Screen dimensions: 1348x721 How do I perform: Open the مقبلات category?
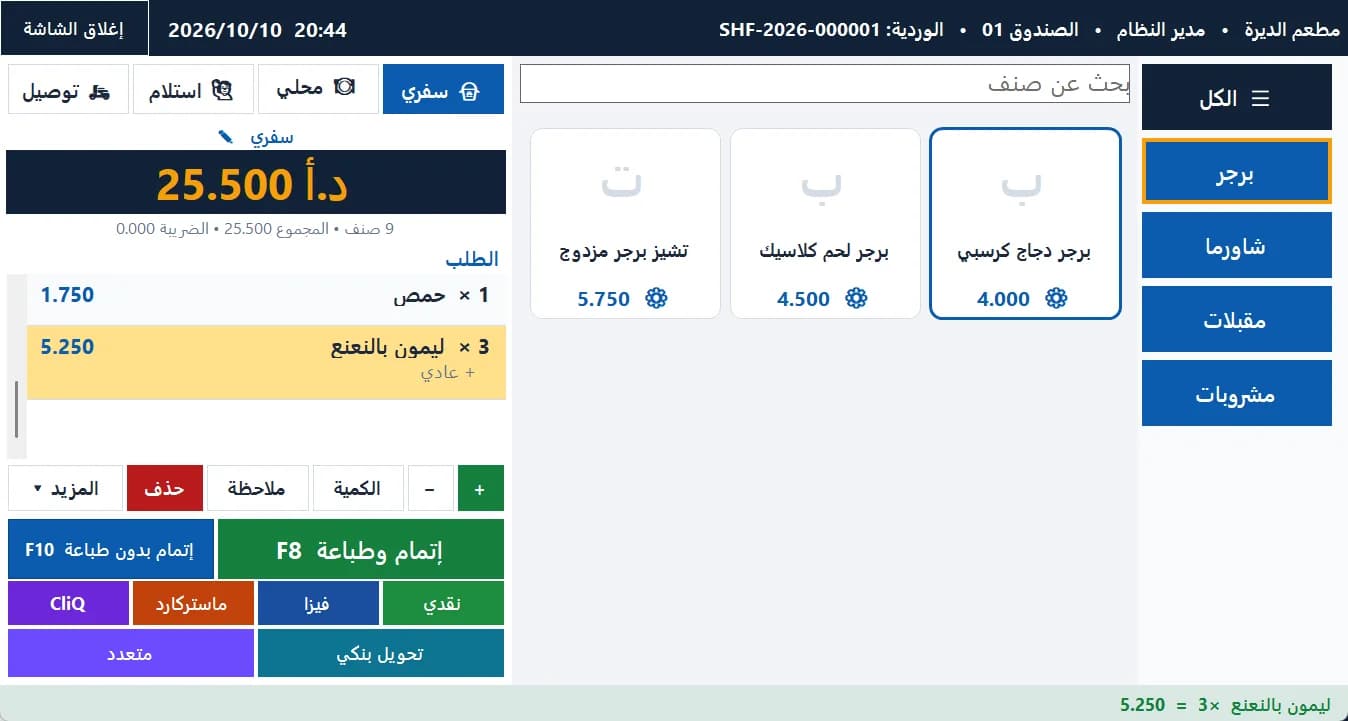click(x=1236, y=319)
